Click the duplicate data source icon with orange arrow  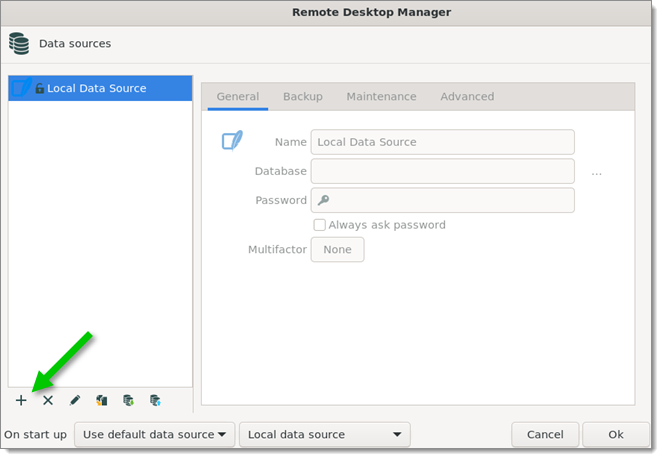[101, 400]
